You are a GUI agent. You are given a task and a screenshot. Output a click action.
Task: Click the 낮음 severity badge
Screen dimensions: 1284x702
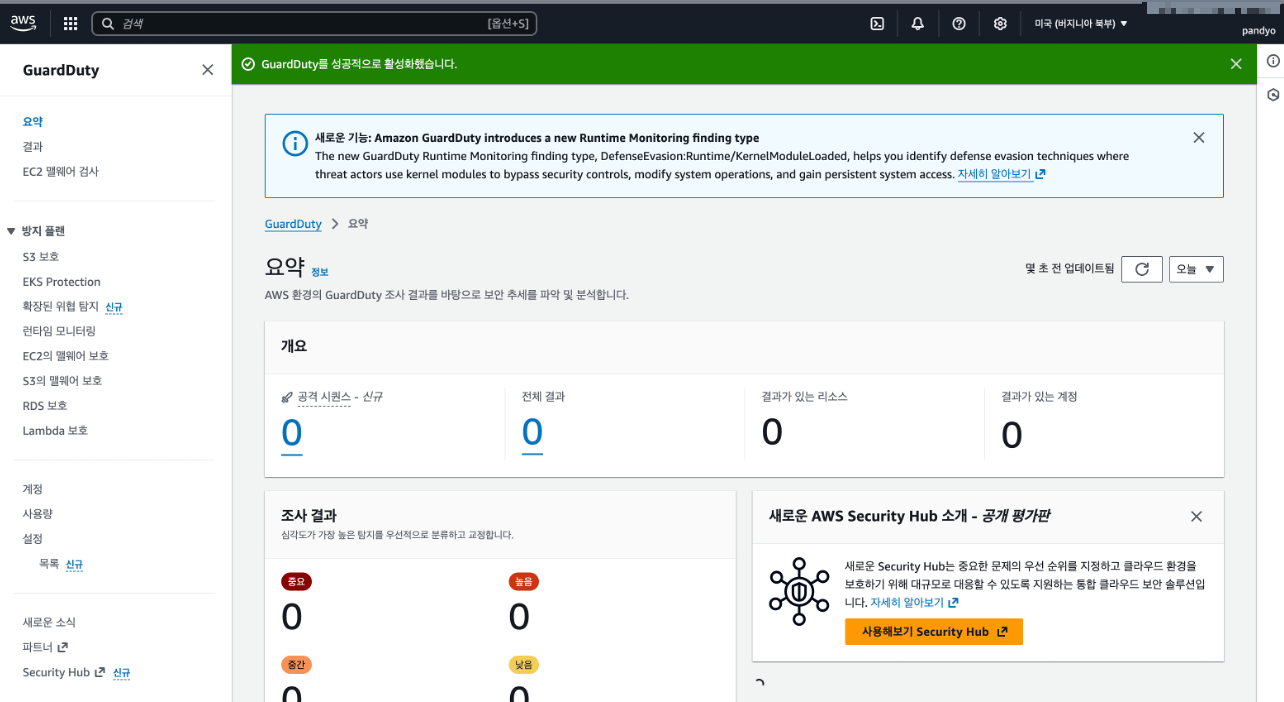pos(524,664)
